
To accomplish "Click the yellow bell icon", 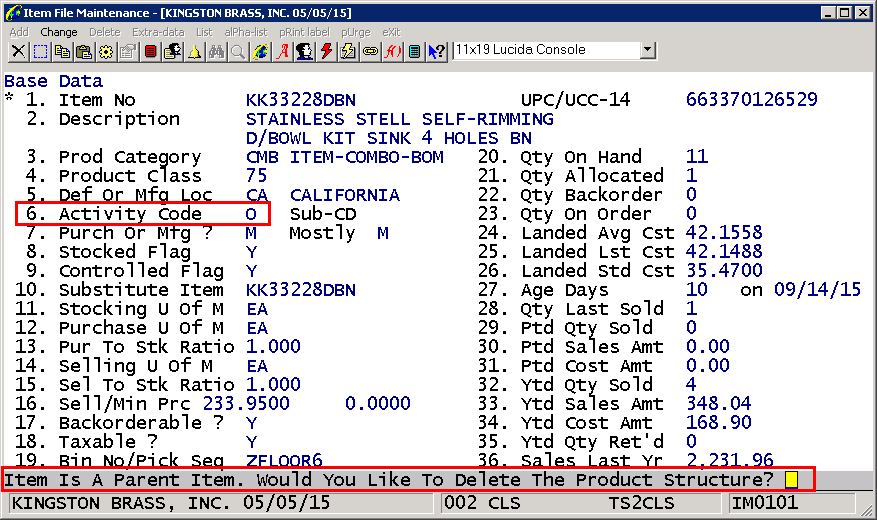I will pos(194,52).
